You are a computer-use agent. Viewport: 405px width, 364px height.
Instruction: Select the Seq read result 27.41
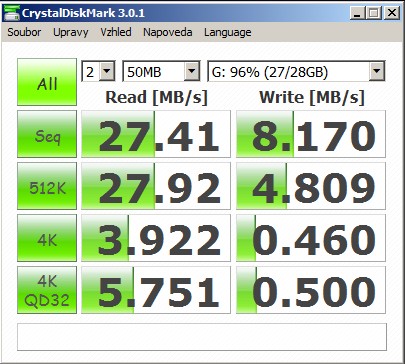pyautogui.click(x=156, y=134)
